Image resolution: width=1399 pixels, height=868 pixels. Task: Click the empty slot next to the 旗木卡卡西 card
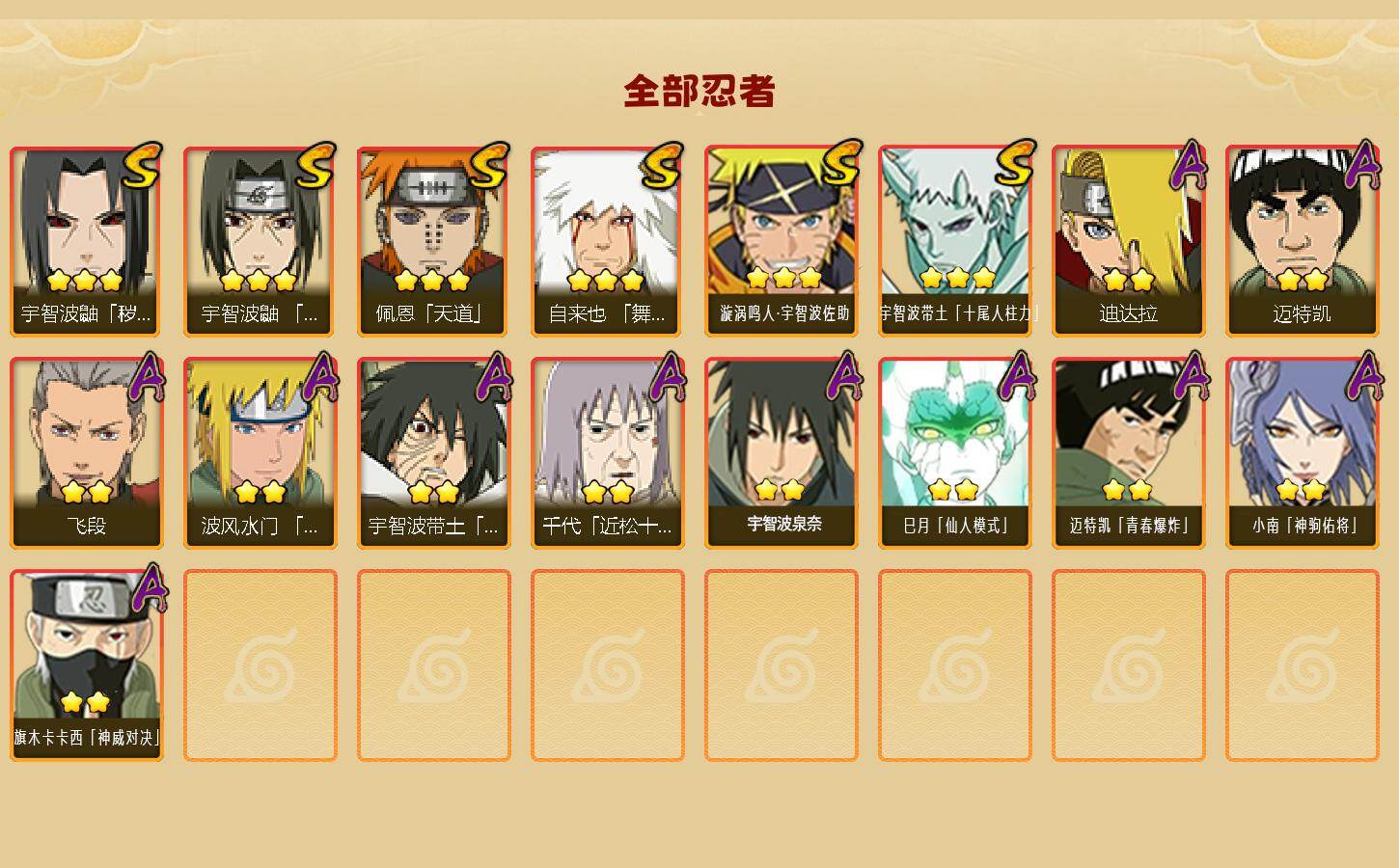260,665
